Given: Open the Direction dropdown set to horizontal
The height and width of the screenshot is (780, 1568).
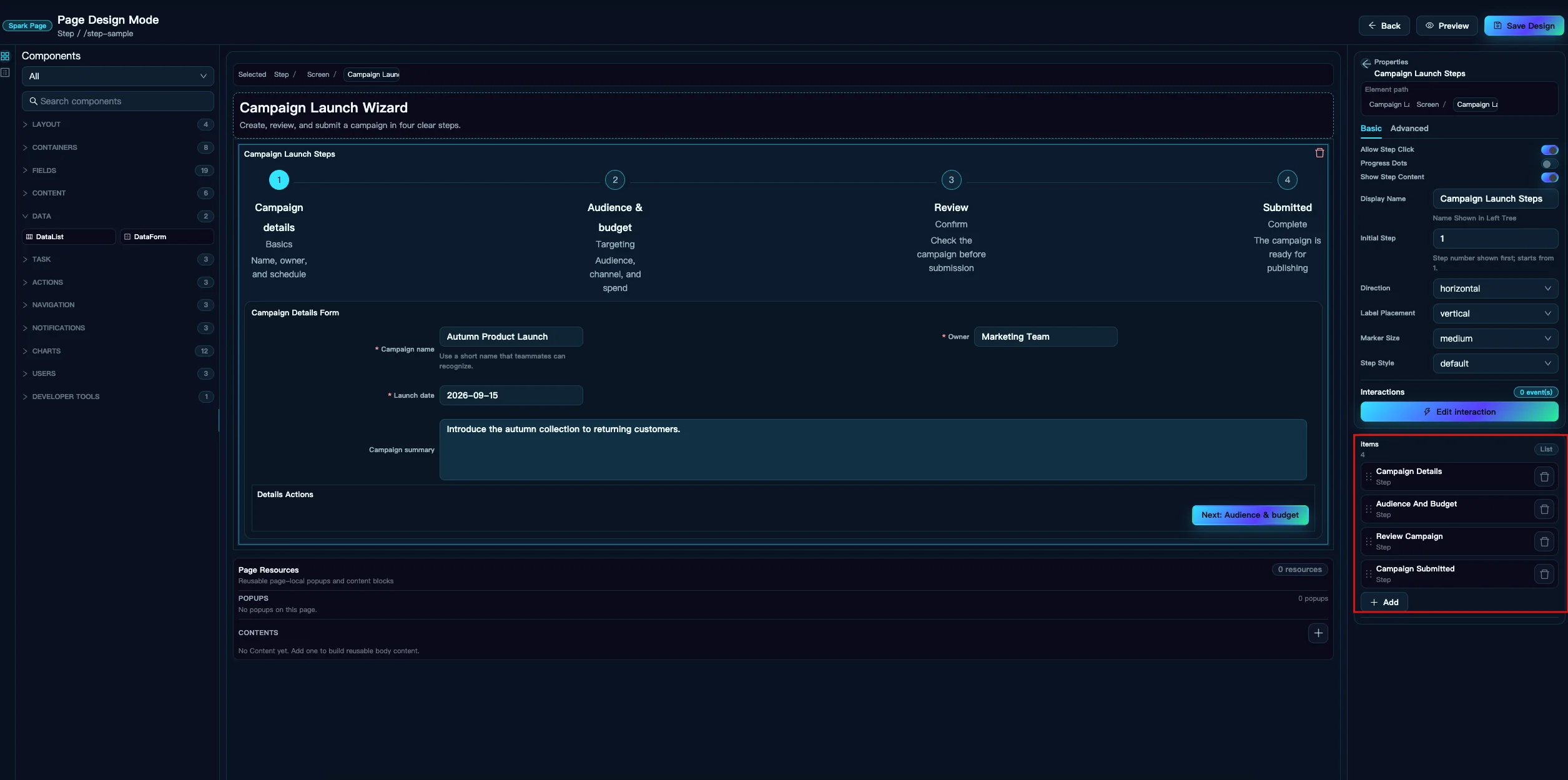Looking at the screenshot, I should click(x=1495, y=289).
